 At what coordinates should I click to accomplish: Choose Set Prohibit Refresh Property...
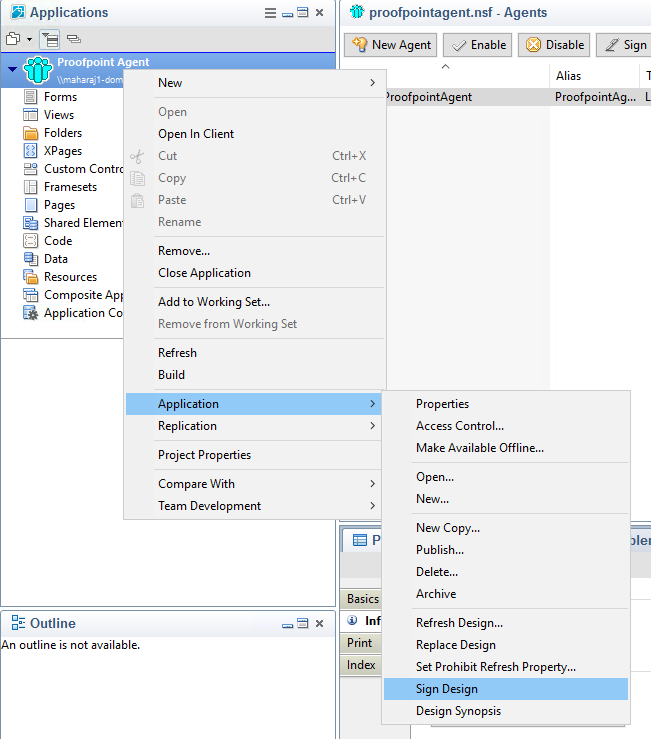506,667
